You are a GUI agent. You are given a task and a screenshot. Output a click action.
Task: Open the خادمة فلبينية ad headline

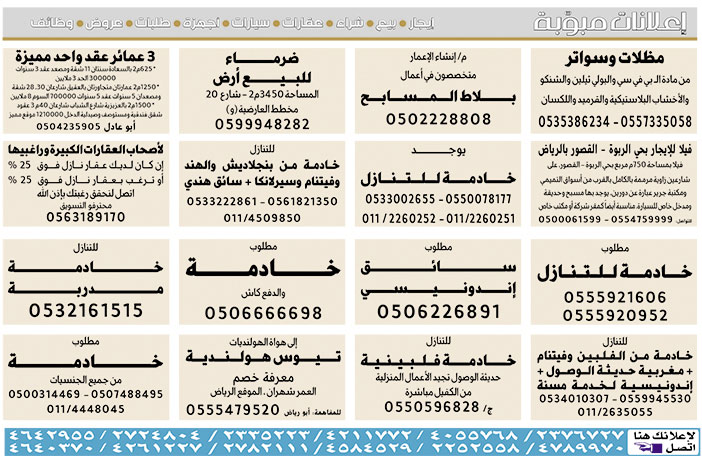[x=438, y=360]
